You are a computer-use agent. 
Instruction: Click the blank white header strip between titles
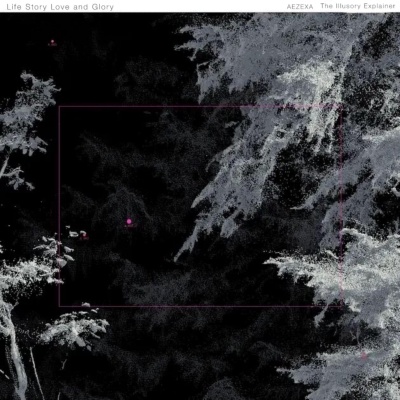(x=200, y=6)
